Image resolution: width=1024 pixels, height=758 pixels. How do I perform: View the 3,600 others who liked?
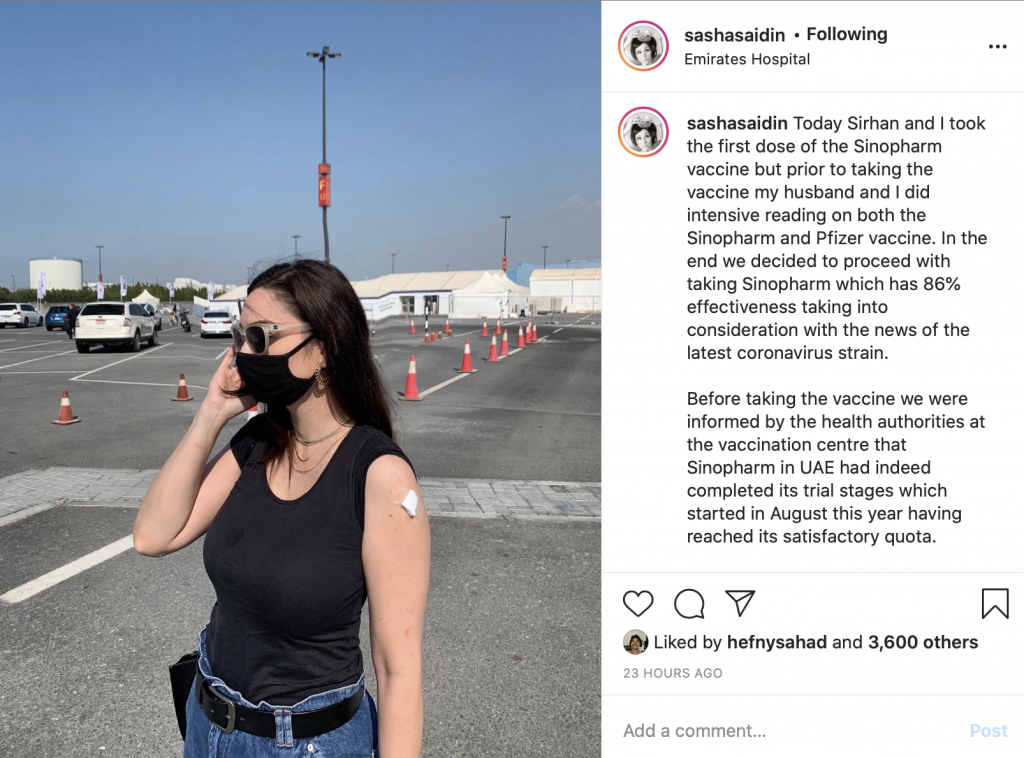click(x=923, y=642)
